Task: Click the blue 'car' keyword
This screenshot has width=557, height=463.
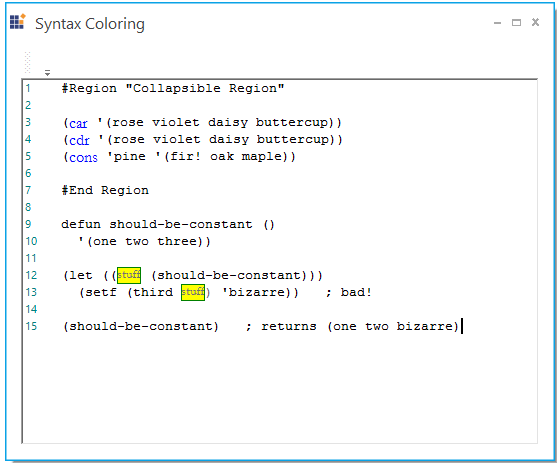Action: 78,123
